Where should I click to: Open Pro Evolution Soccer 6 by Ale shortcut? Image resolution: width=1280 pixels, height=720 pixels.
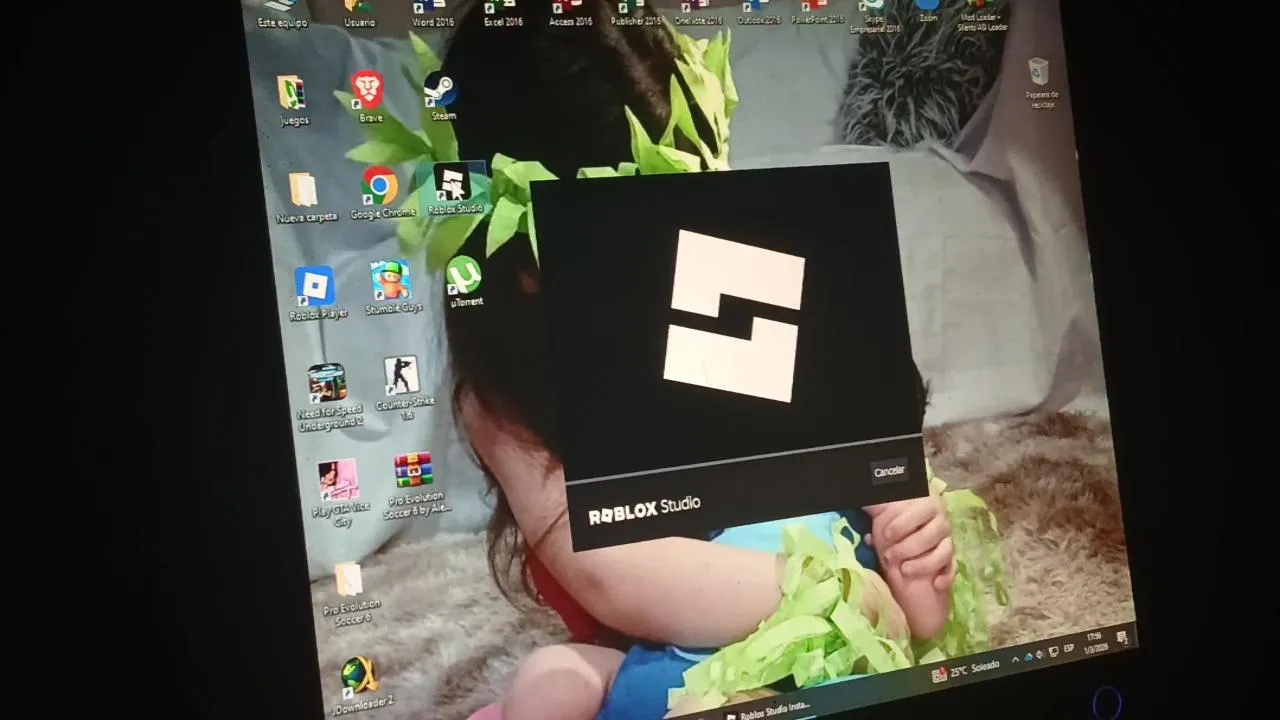tap(416, 485)
